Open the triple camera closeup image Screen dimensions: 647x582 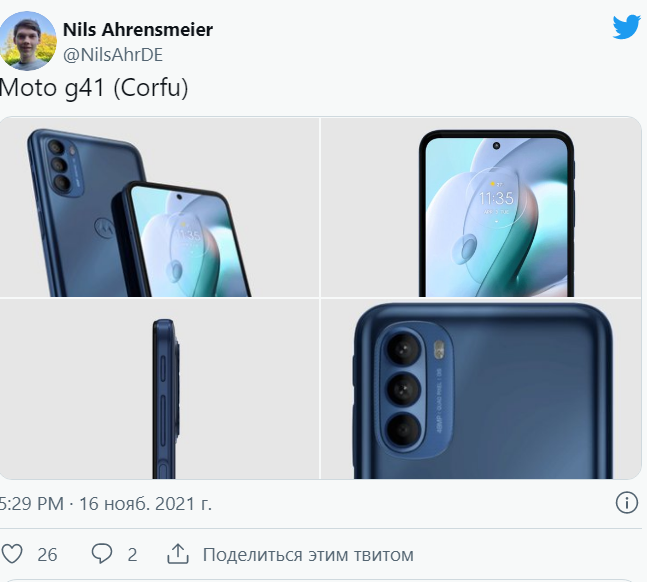click(x=481, y=389)
